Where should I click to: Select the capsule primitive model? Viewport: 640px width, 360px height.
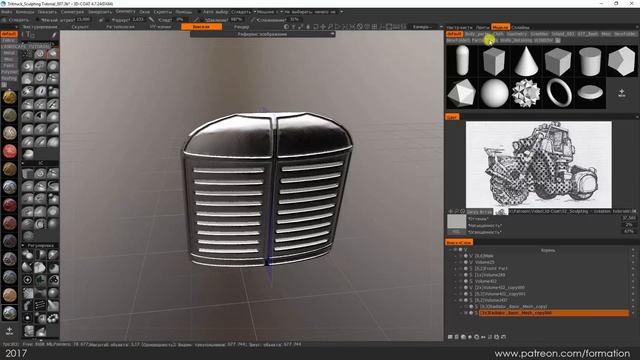(x=462, y=61)
